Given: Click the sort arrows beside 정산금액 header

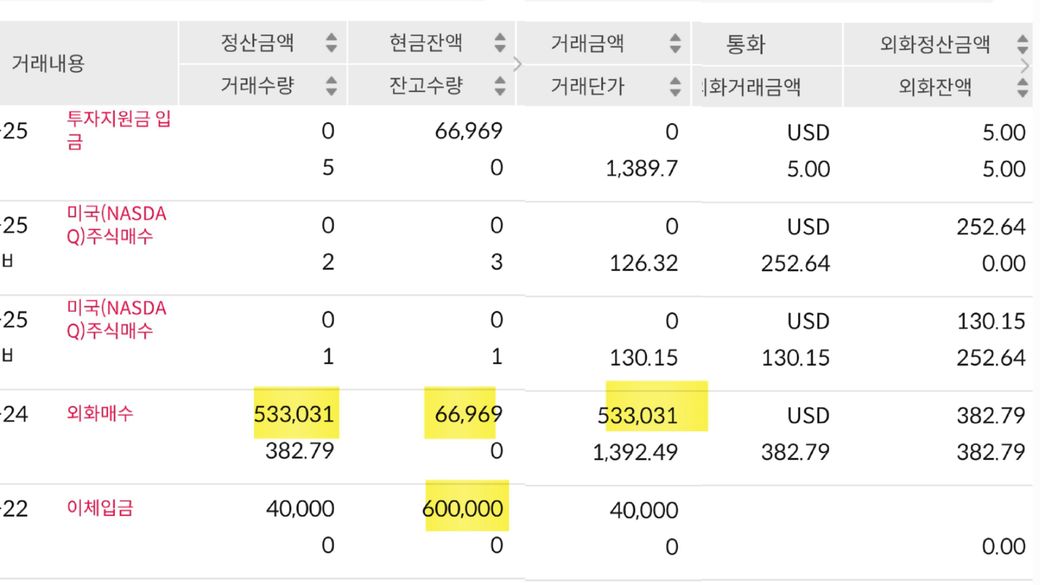Looking at the screenshot, I should pos(331,43).
